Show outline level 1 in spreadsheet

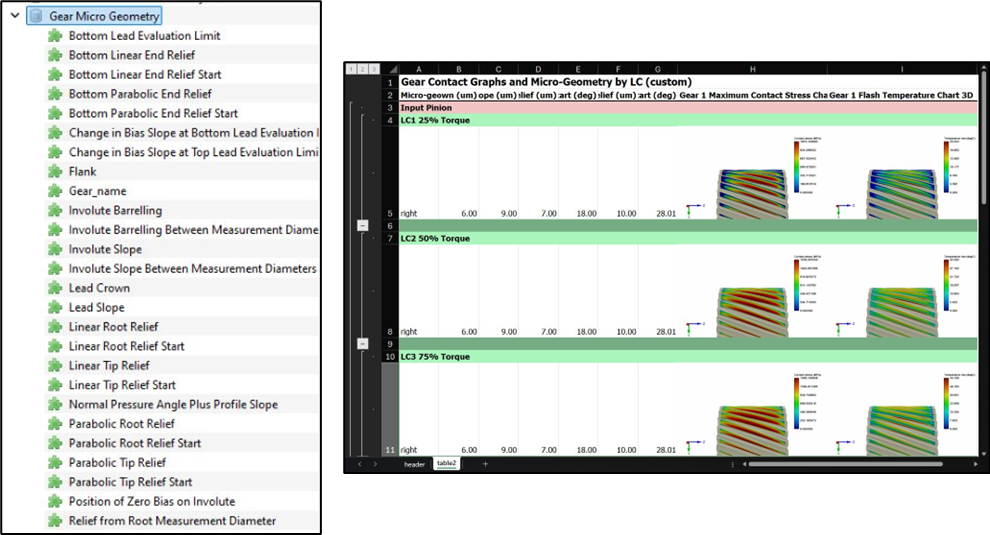click(x=350, y=69)
